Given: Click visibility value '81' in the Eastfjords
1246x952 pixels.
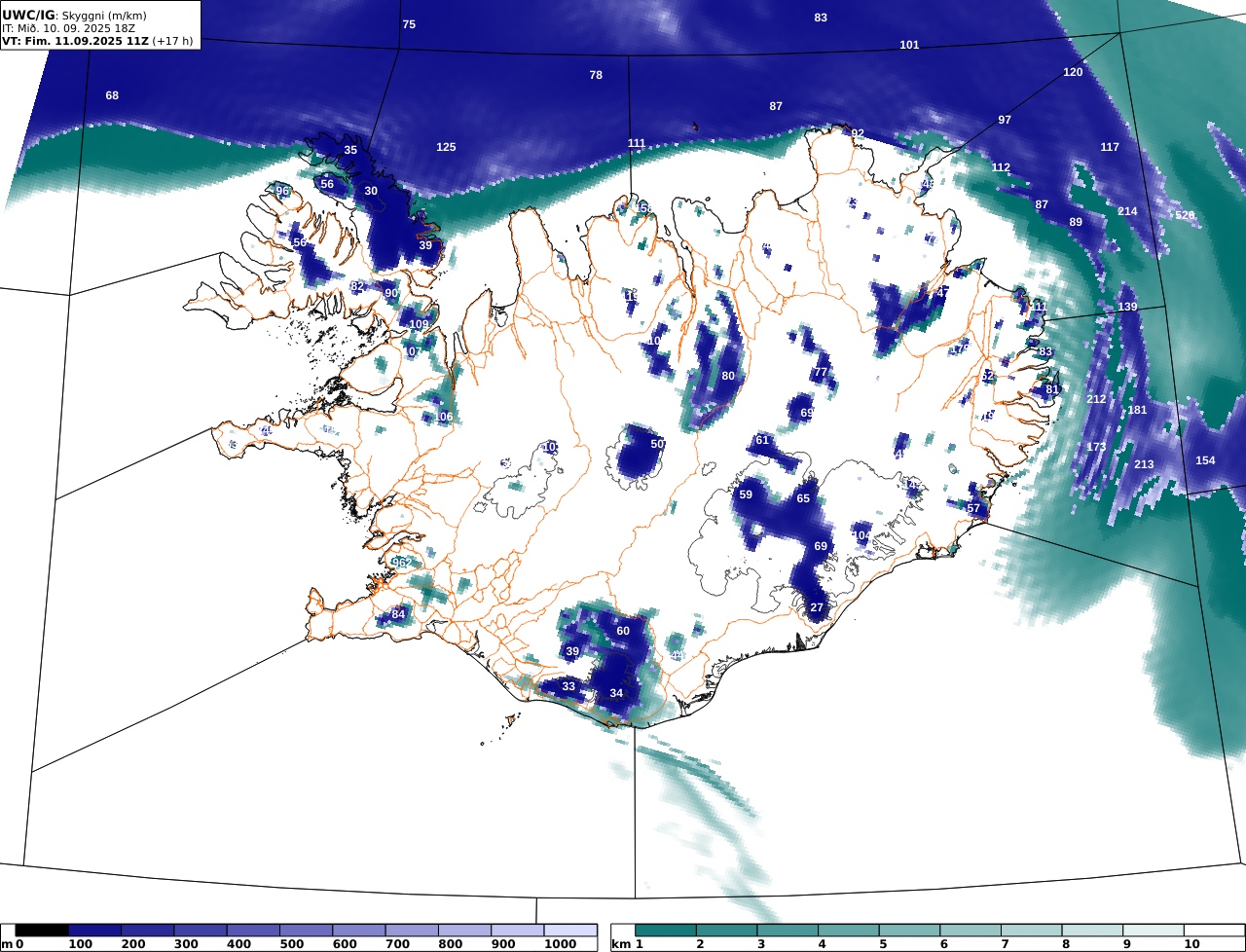Looking at the screenshot, I should [x=1052, y=389].
